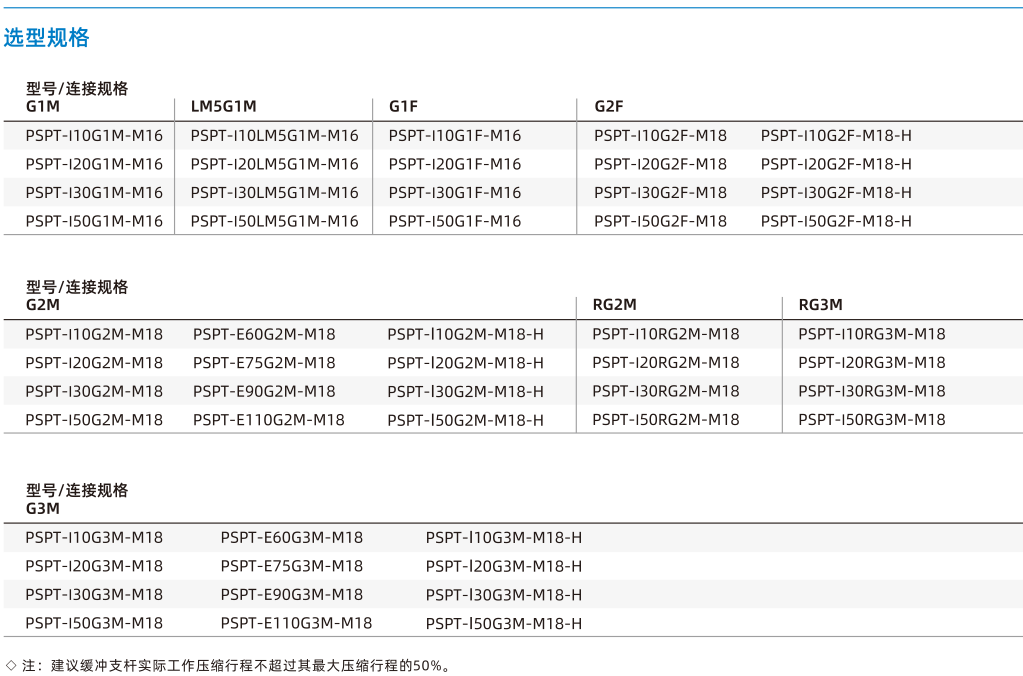Select model PSPT-I30G2M-M18-H
Viewport: 1023px width, 676px height.
point(465,392)
